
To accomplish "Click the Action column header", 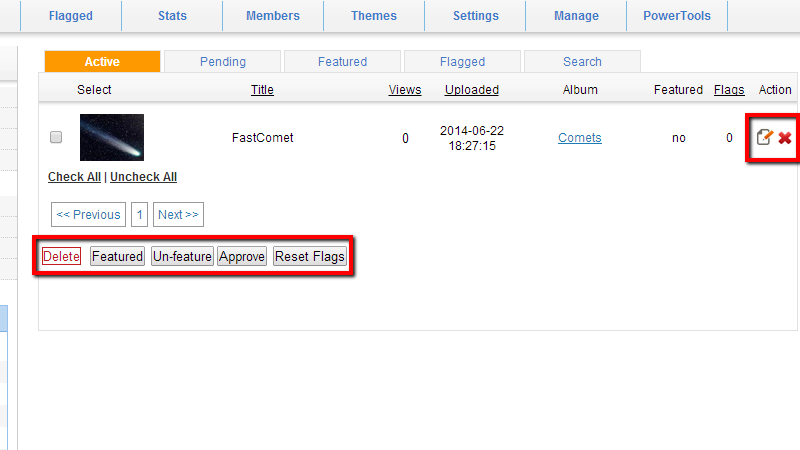I will [775, 90].
